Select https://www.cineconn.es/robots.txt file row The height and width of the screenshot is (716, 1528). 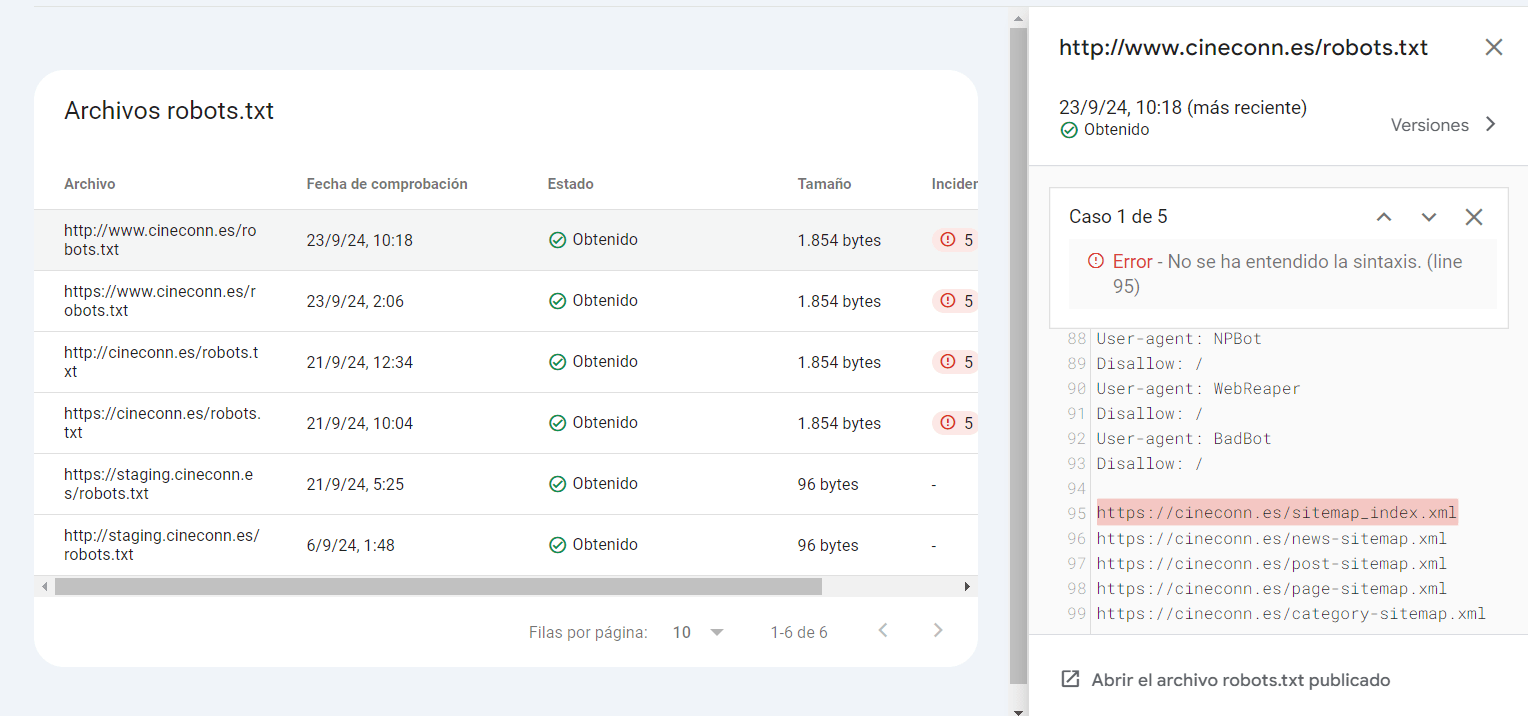pos(506,301)
